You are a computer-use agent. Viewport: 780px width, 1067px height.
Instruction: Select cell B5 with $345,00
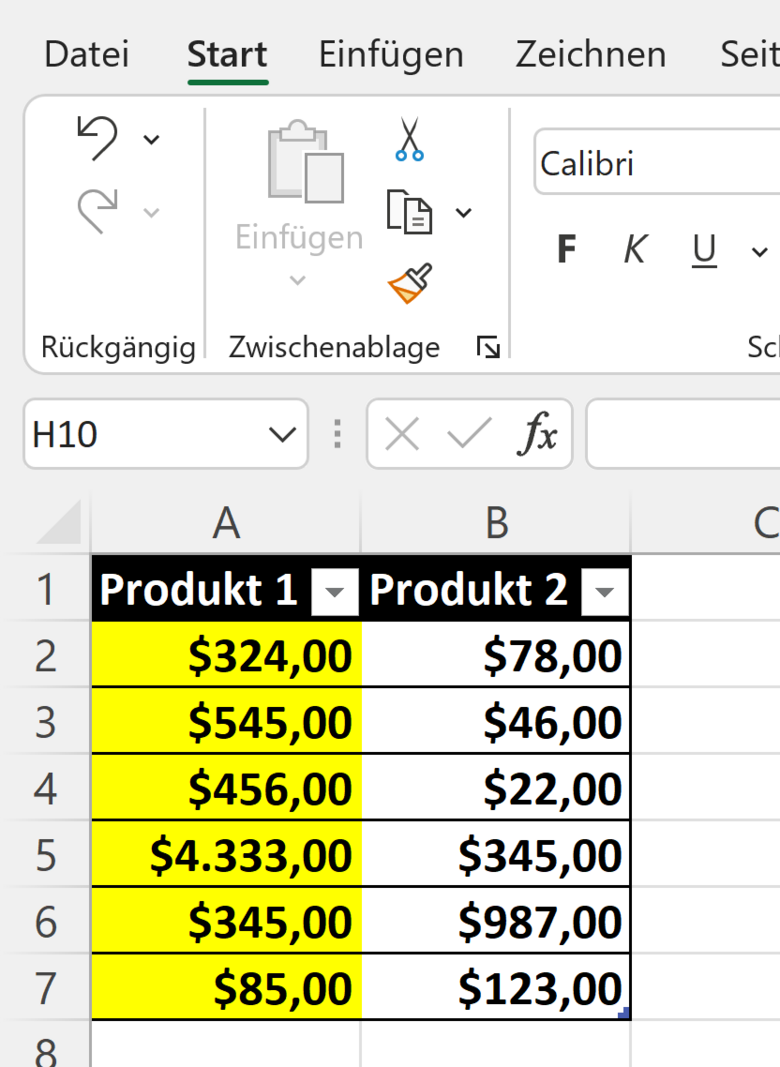click(x=496, y=855)
